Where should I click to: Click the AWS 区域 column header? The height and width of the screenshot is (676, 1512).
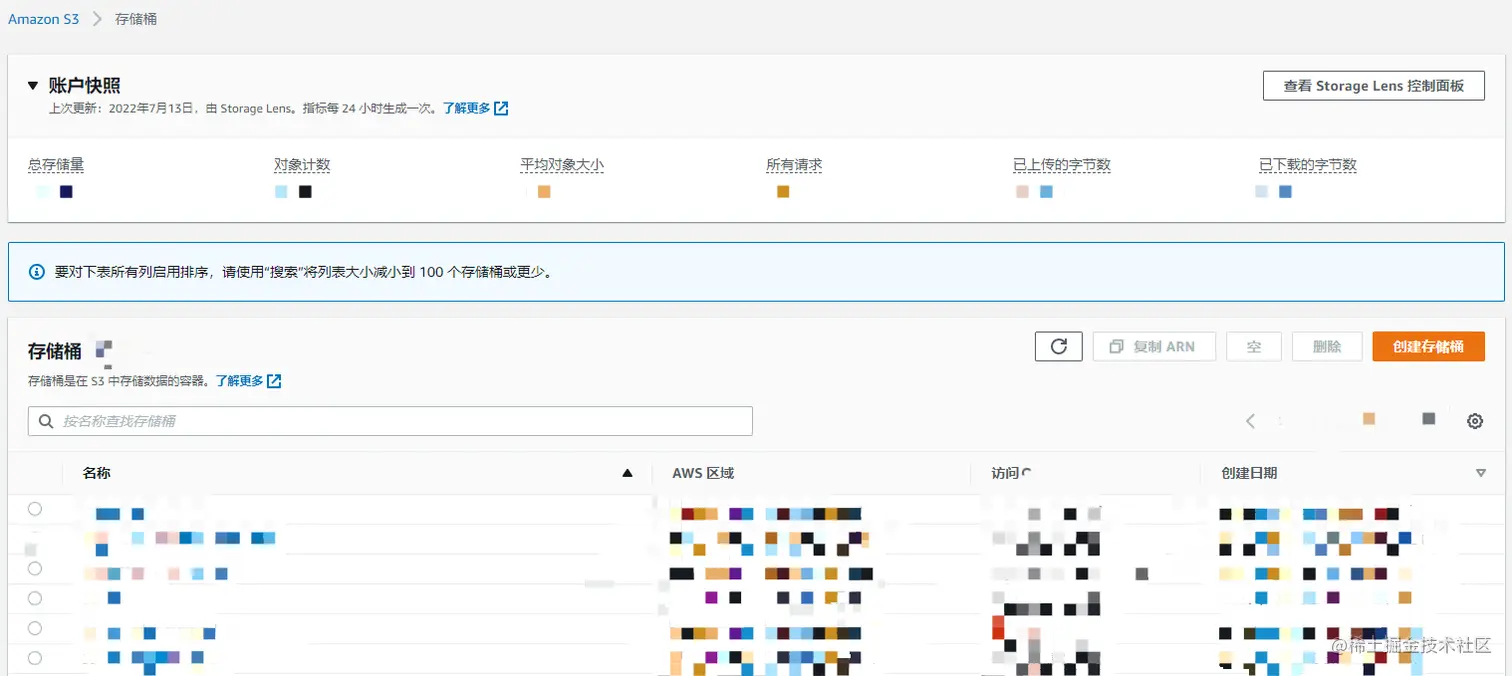click(703, 473)
